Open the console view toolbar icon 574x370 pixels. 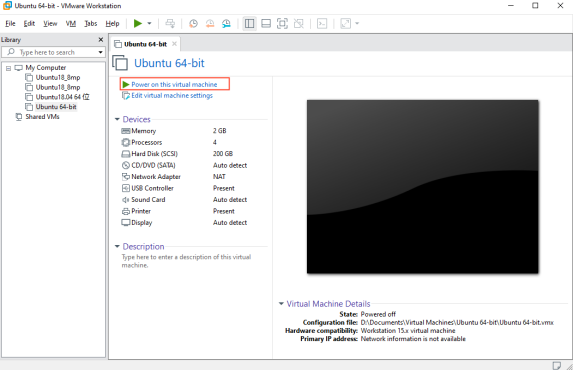pyautogui.click(x=322, y=24)
